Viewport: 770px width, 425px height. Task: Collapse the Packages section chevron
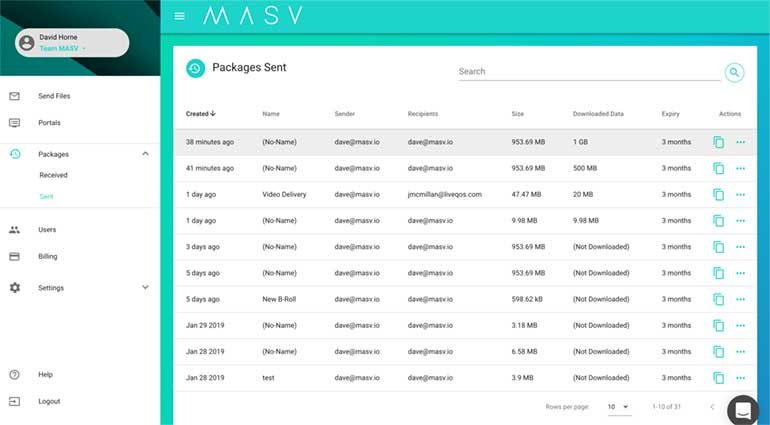(x=145, y=154)
